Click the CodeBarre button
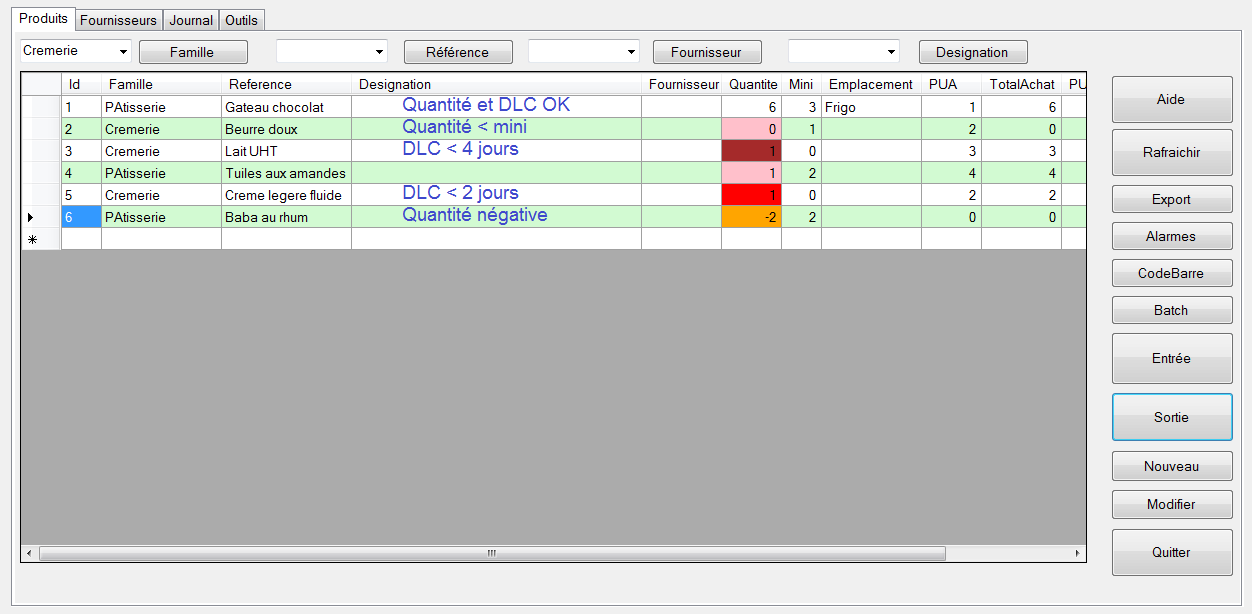 [x=1172, y=273]
